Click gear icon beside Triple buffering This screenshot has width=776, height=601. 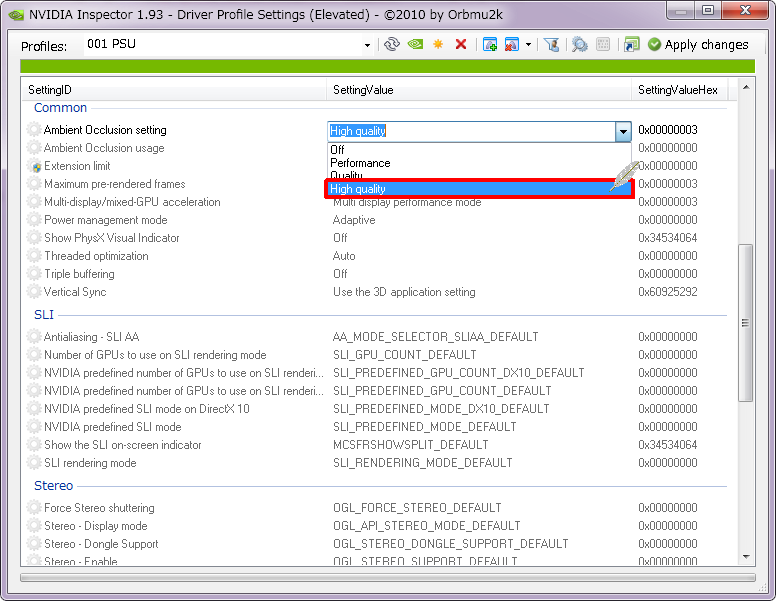[x=34, y=274]
